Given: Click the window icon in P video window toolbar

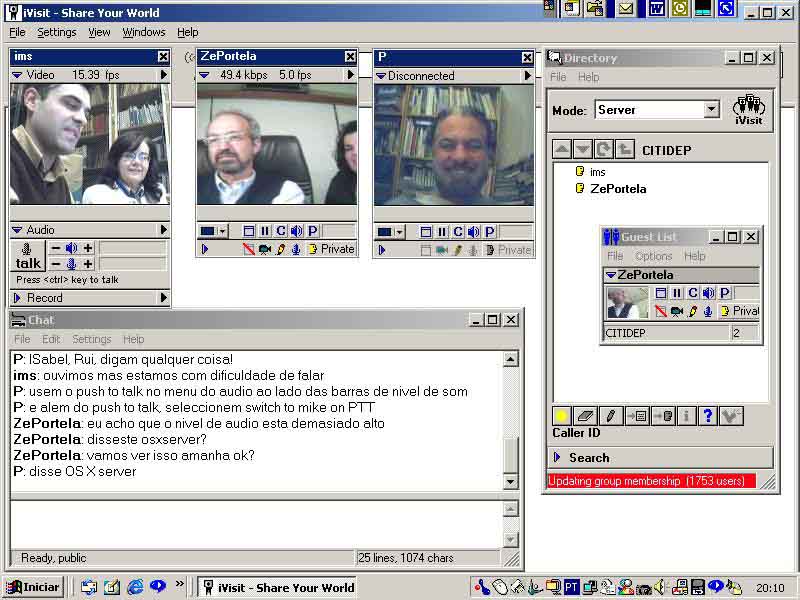Looking at the screenshot, I should coord(426,232).
